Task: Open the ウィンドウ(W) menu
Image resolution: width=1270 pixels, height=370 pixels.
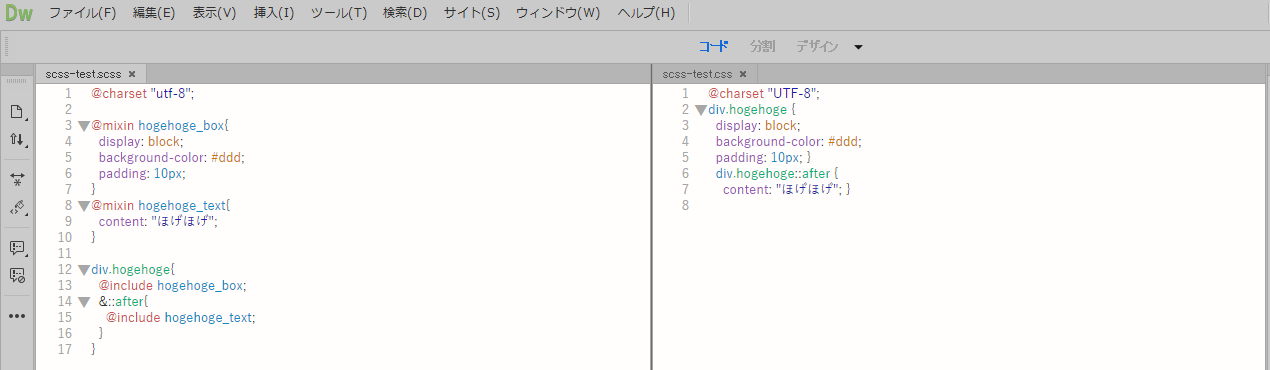Action: click(559, 14)
